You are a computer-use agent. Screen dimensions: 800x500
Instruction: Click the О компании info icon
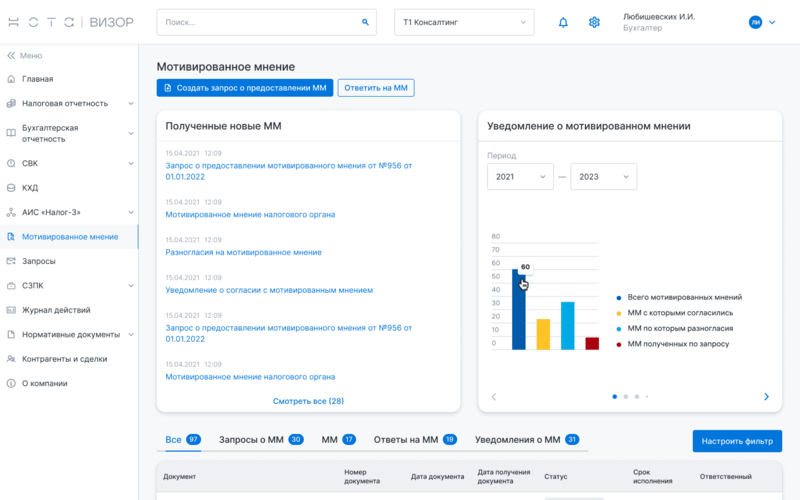[11, 383]
